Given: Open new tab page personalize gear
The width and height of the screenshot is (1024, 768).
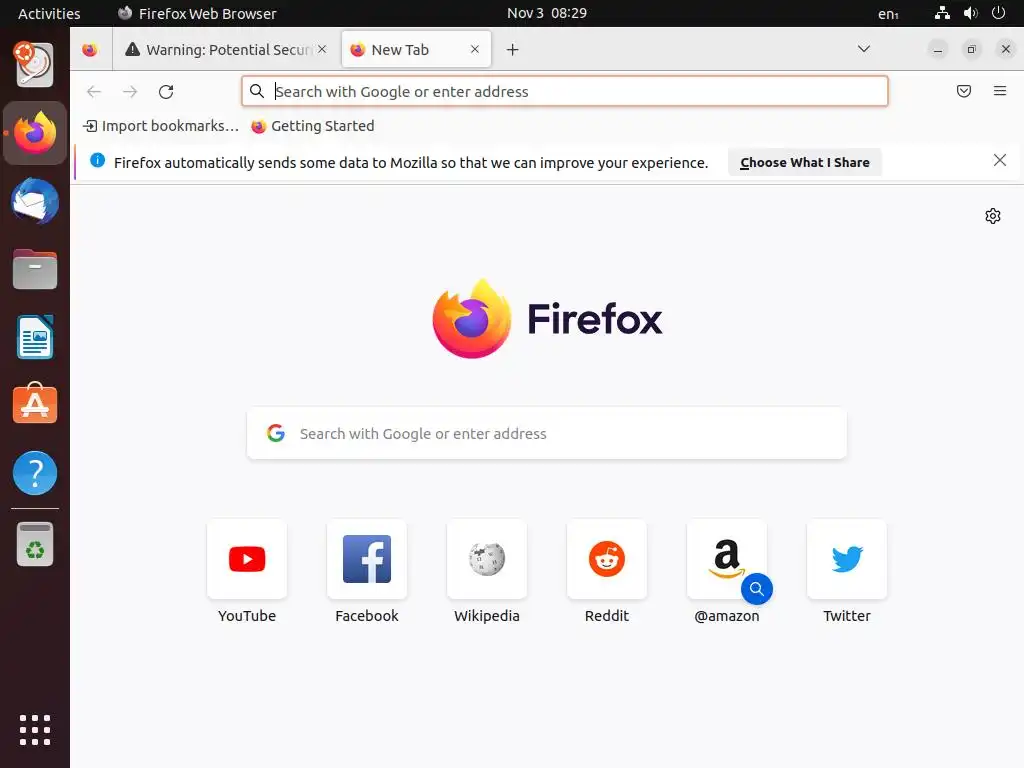Looking at the screenshot, I should click(993, 216).
